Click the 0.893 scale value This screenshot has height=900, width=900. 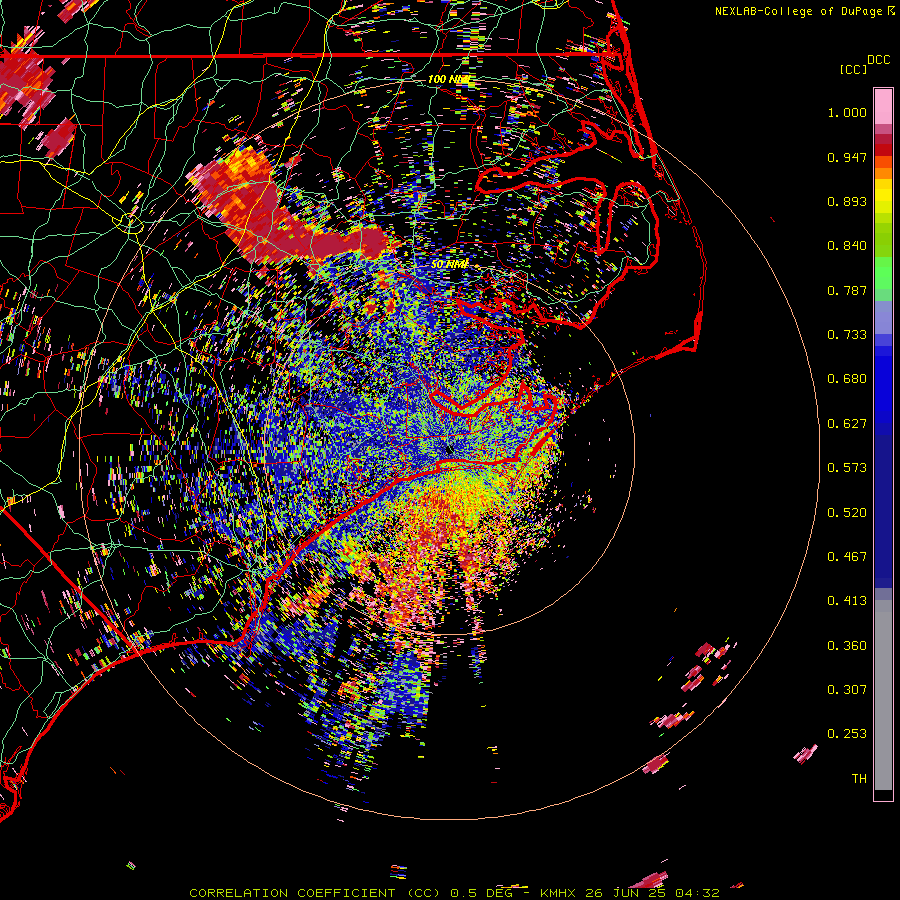(847, 201)
